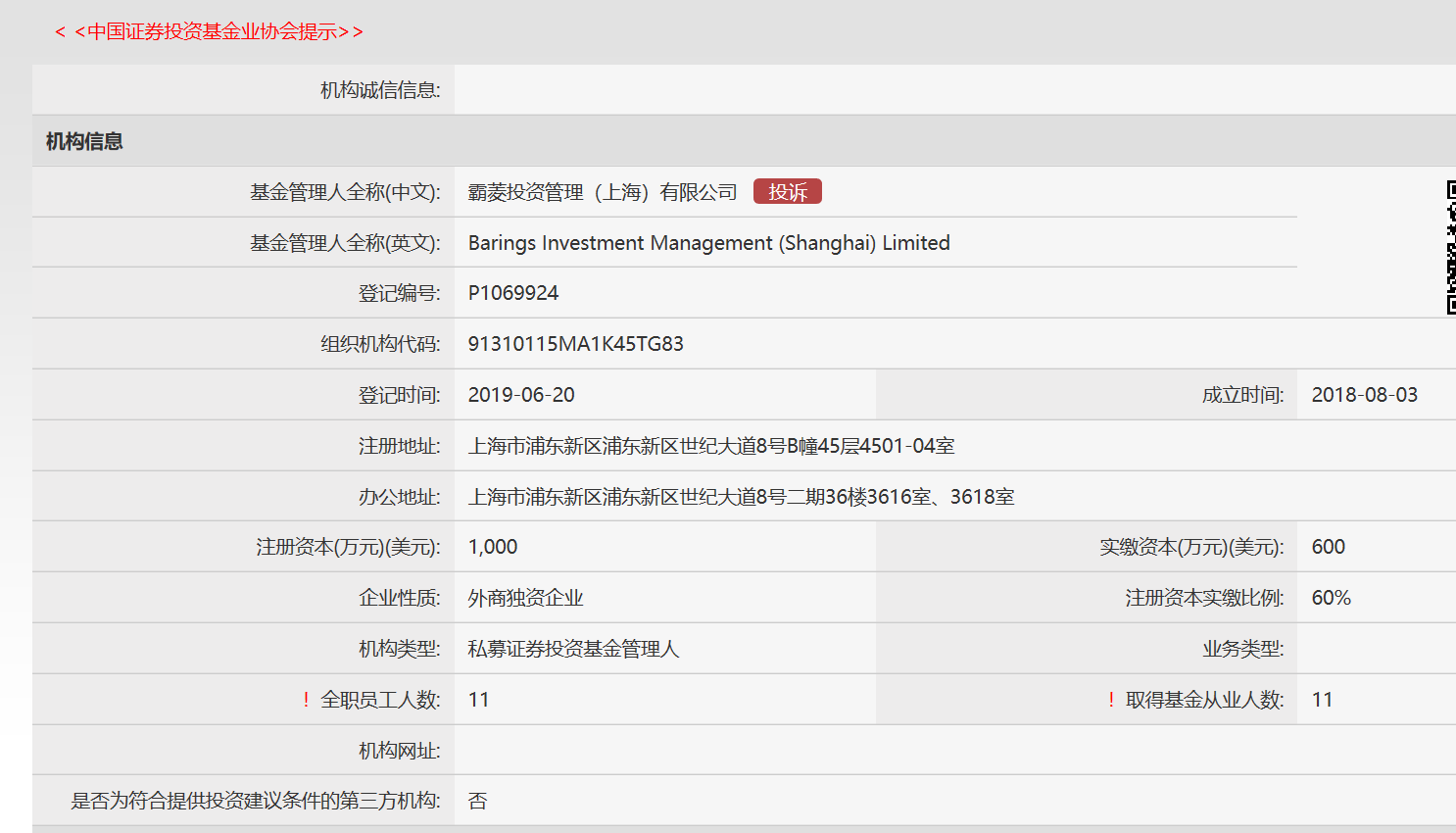Click the Barings Investment Management English name
The image size is (1456, 833).
coord(708,243)
